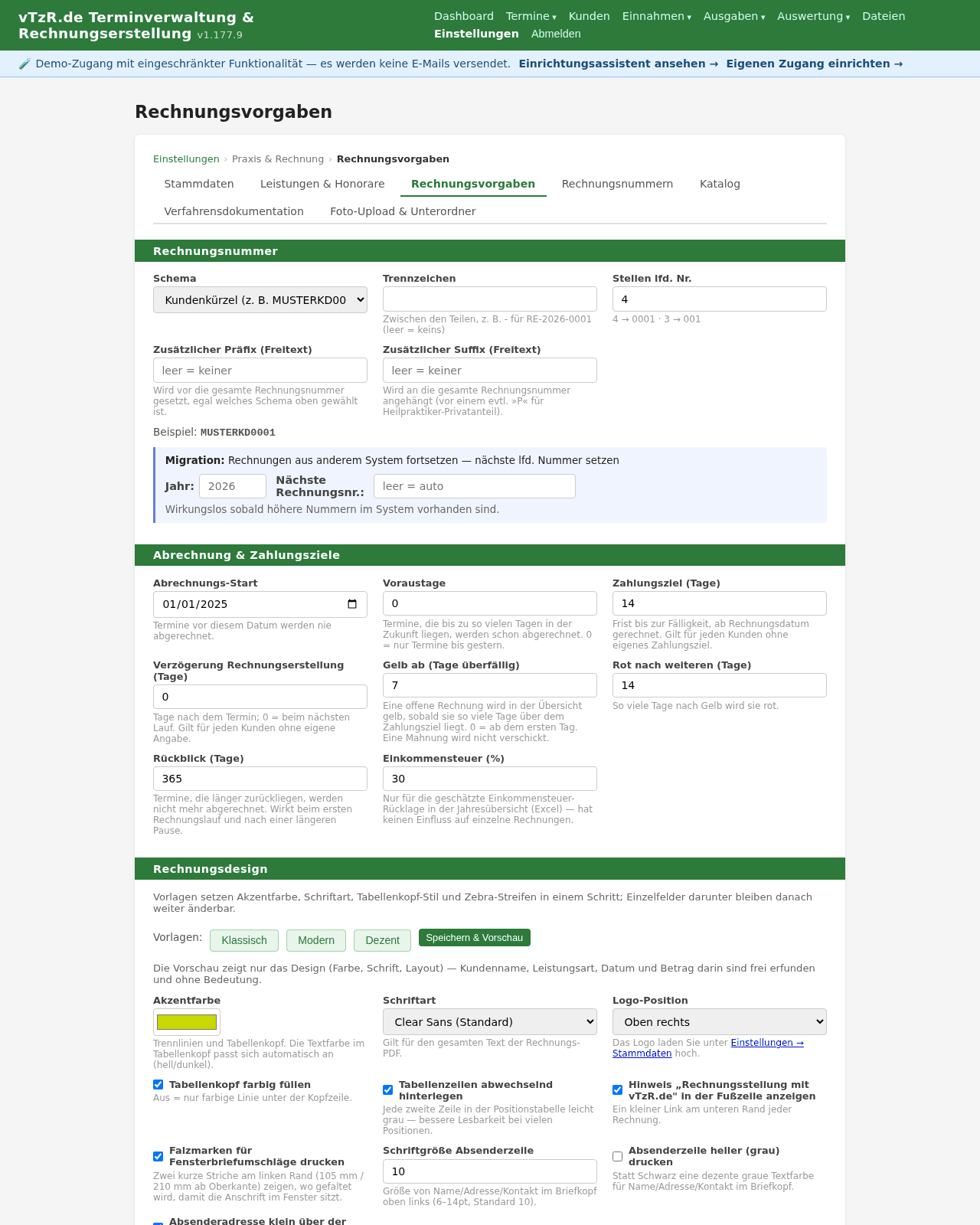Switch to the Stammdaten tab
Viewport: 980px width, 1225px height.
point(199,184)
